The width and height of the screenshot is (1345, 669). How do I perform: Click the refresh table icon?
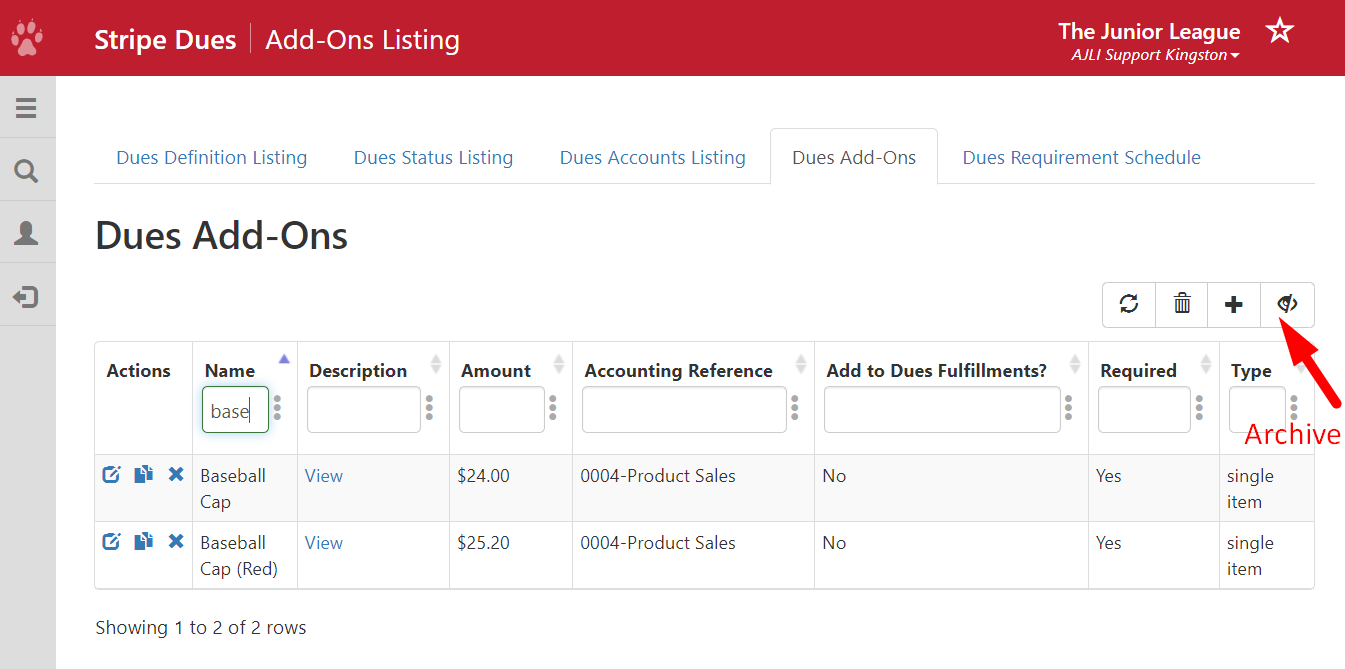pos(1129,304)
